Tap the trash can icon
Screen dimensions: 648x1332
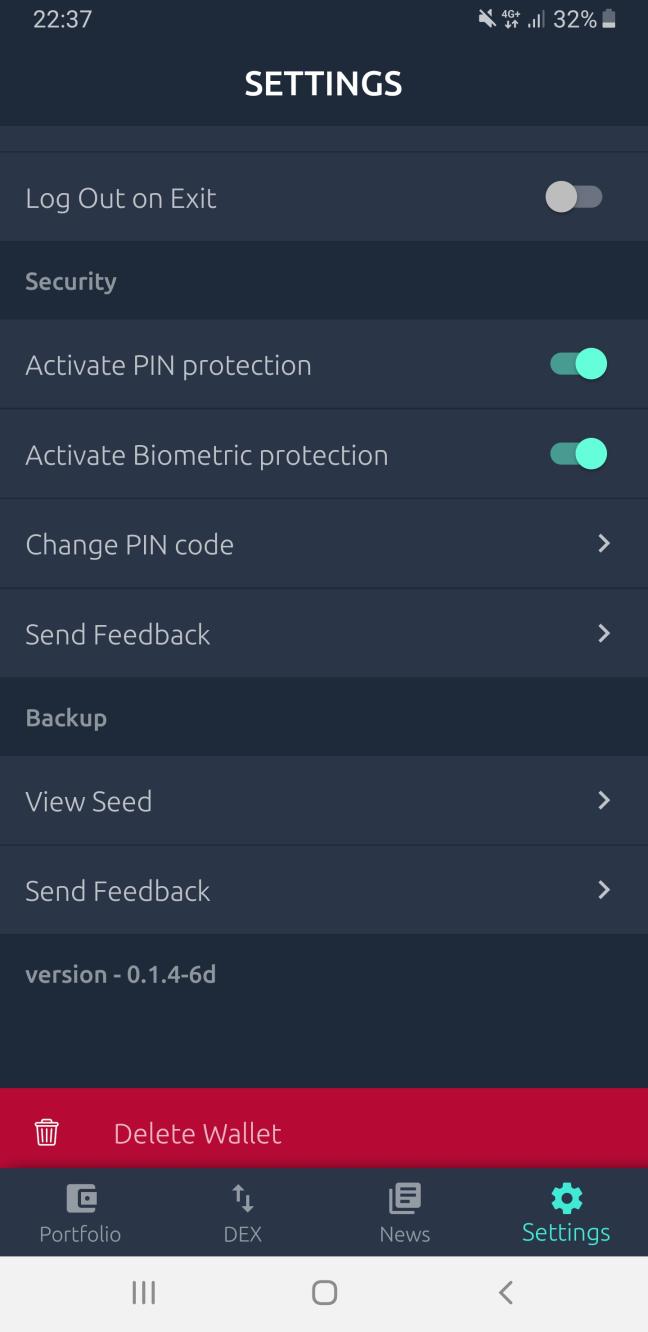[47, 1132]
